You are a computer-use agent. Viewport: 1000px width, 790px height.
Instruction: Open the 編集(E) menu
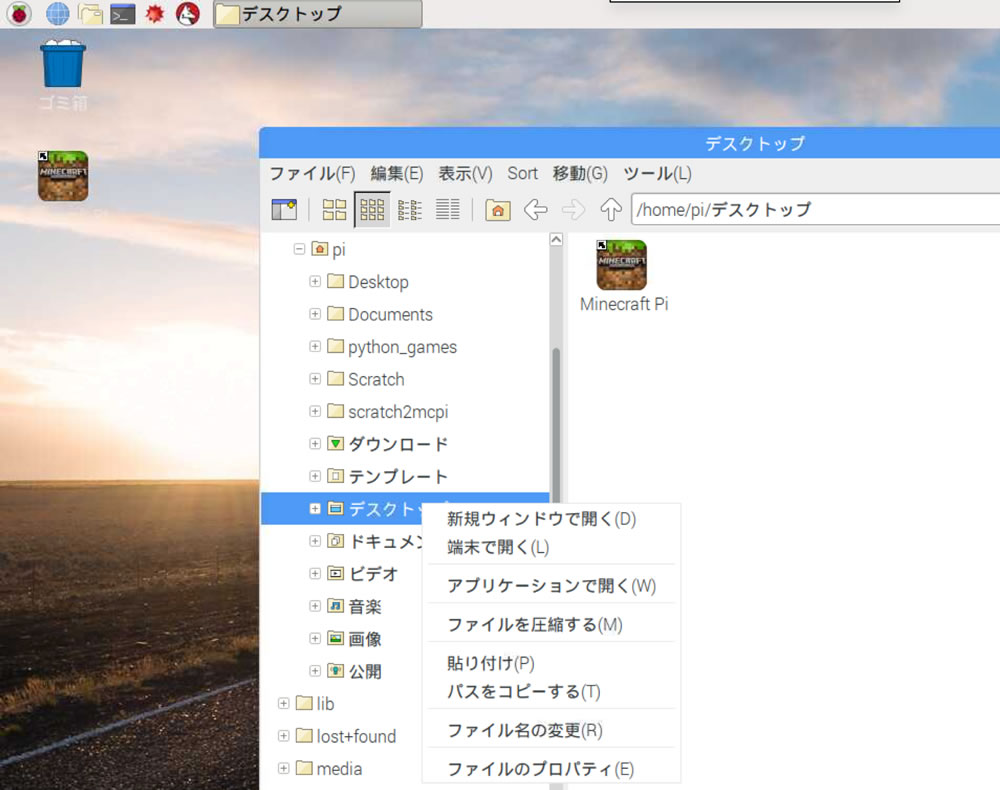coord(397,173)
